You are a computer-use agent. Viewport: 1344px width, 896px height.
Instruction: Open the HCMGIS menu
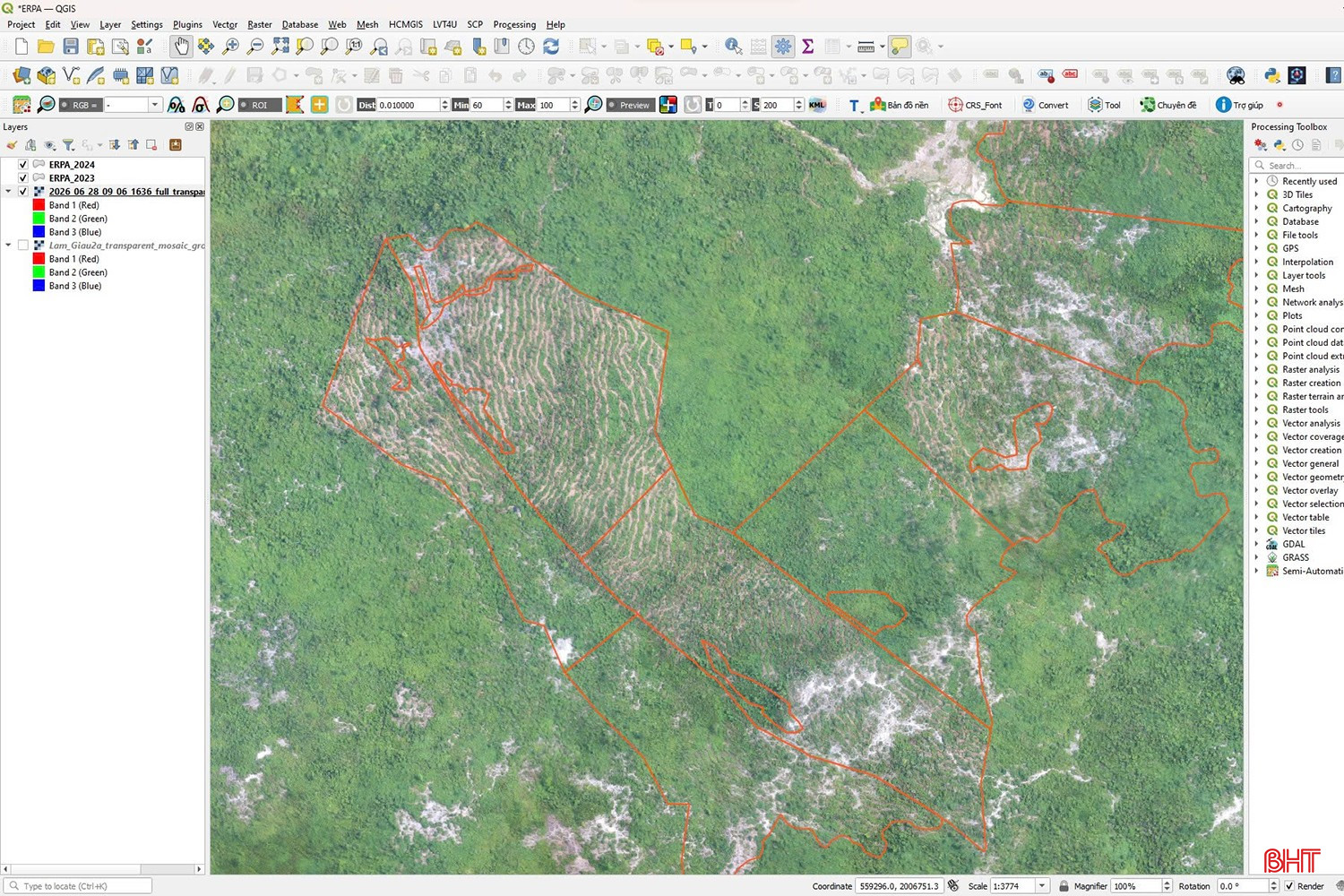point(406,24)
